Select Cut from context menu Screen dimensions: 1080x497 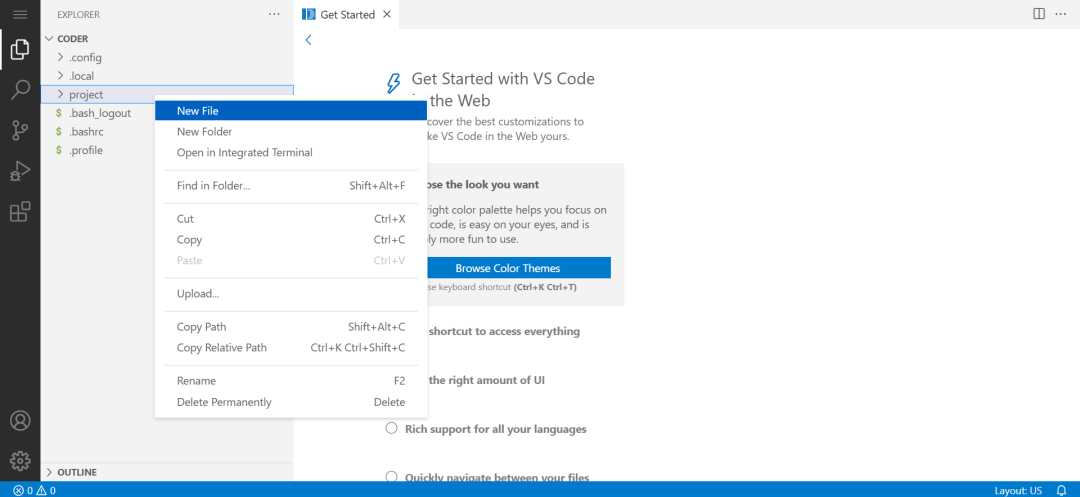(291, 219)
